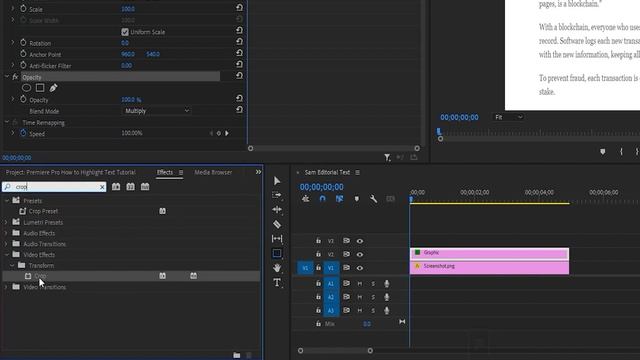Toggle lock on V2 track
This screenshot has width=640, height=360.
pos(318,254)
